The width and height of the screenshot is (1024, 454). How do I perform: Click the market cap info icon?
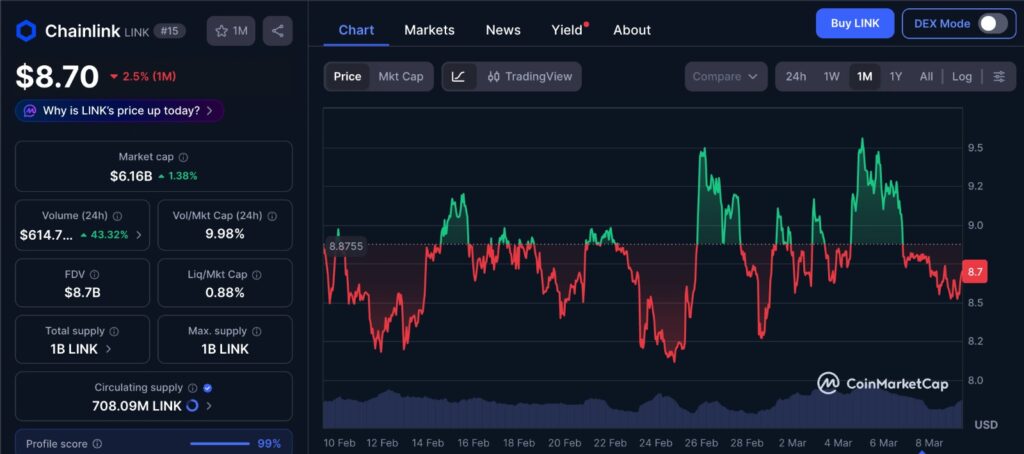[x=184, y=157]
